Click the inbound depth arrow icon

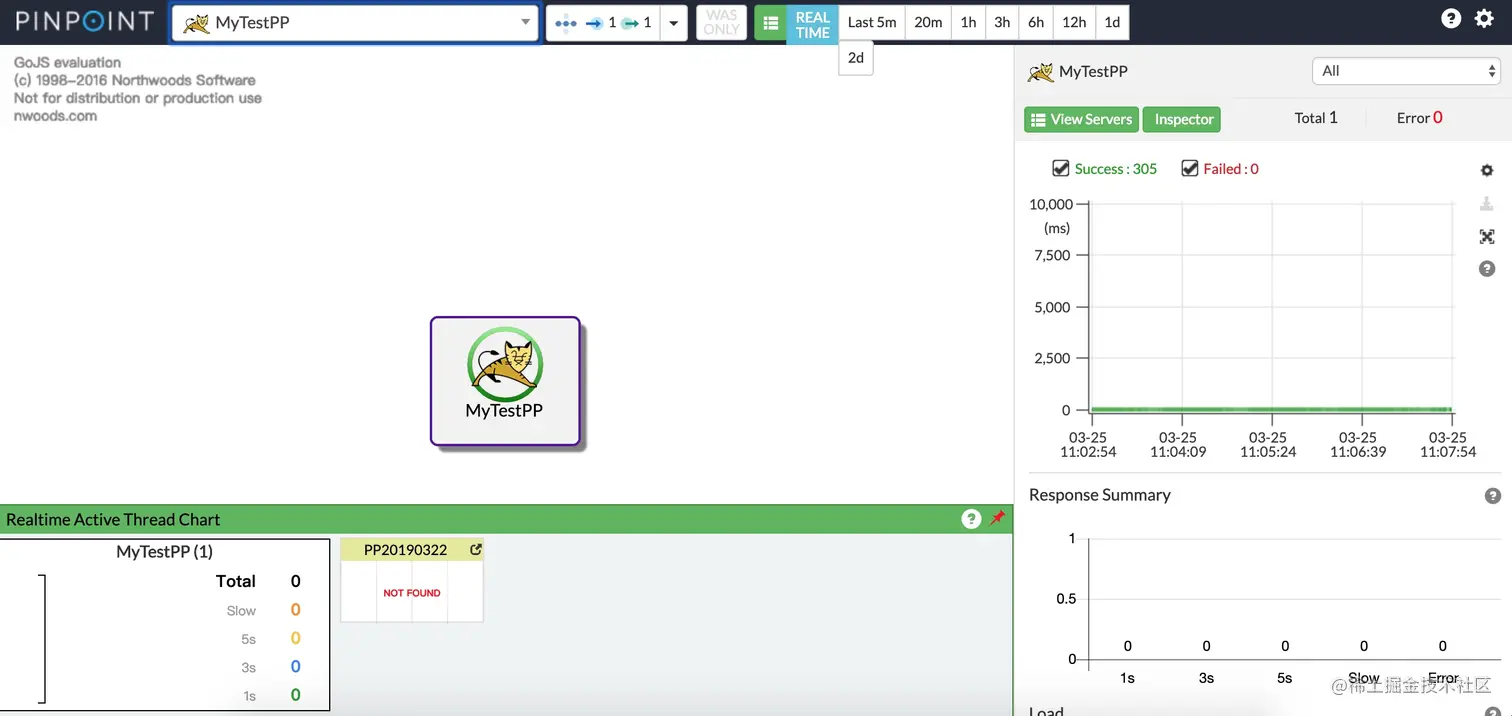594,23
